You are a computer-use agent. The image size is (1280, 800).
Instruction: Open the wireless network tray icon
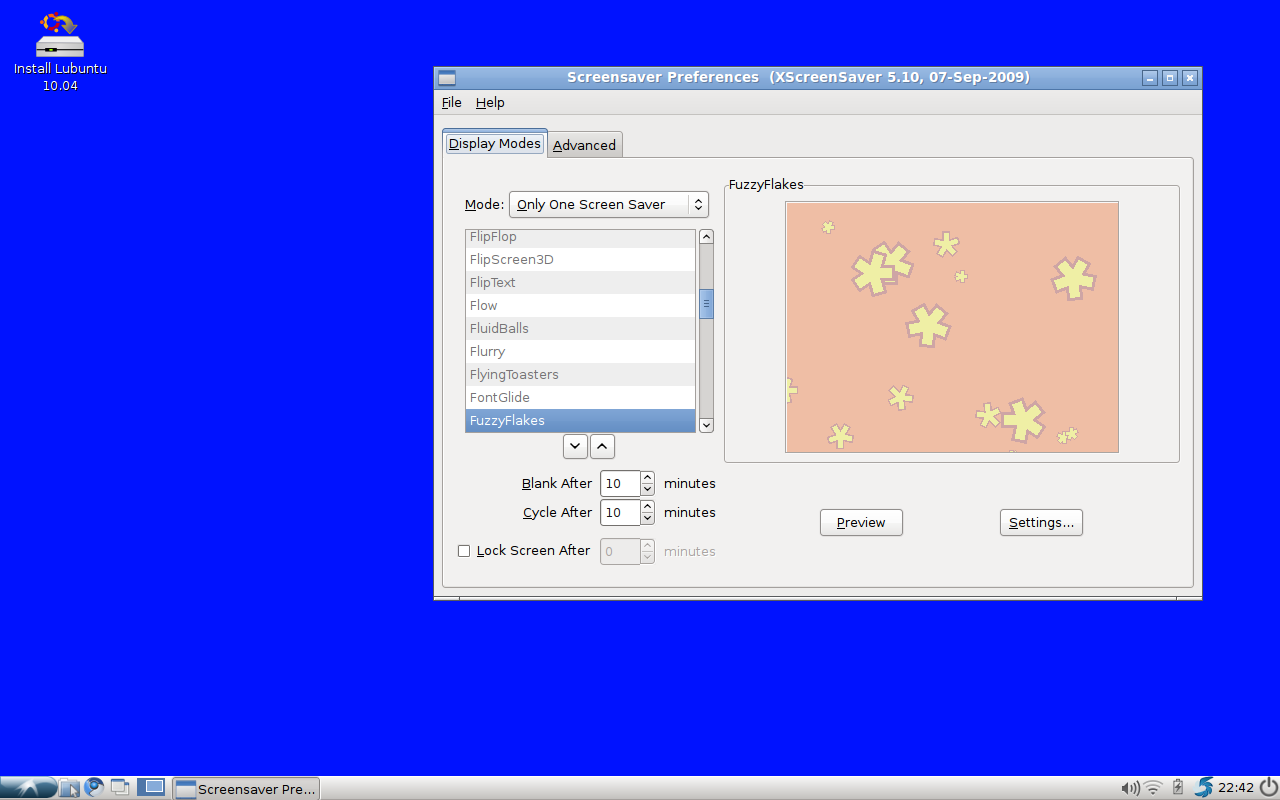(1153, 788)
